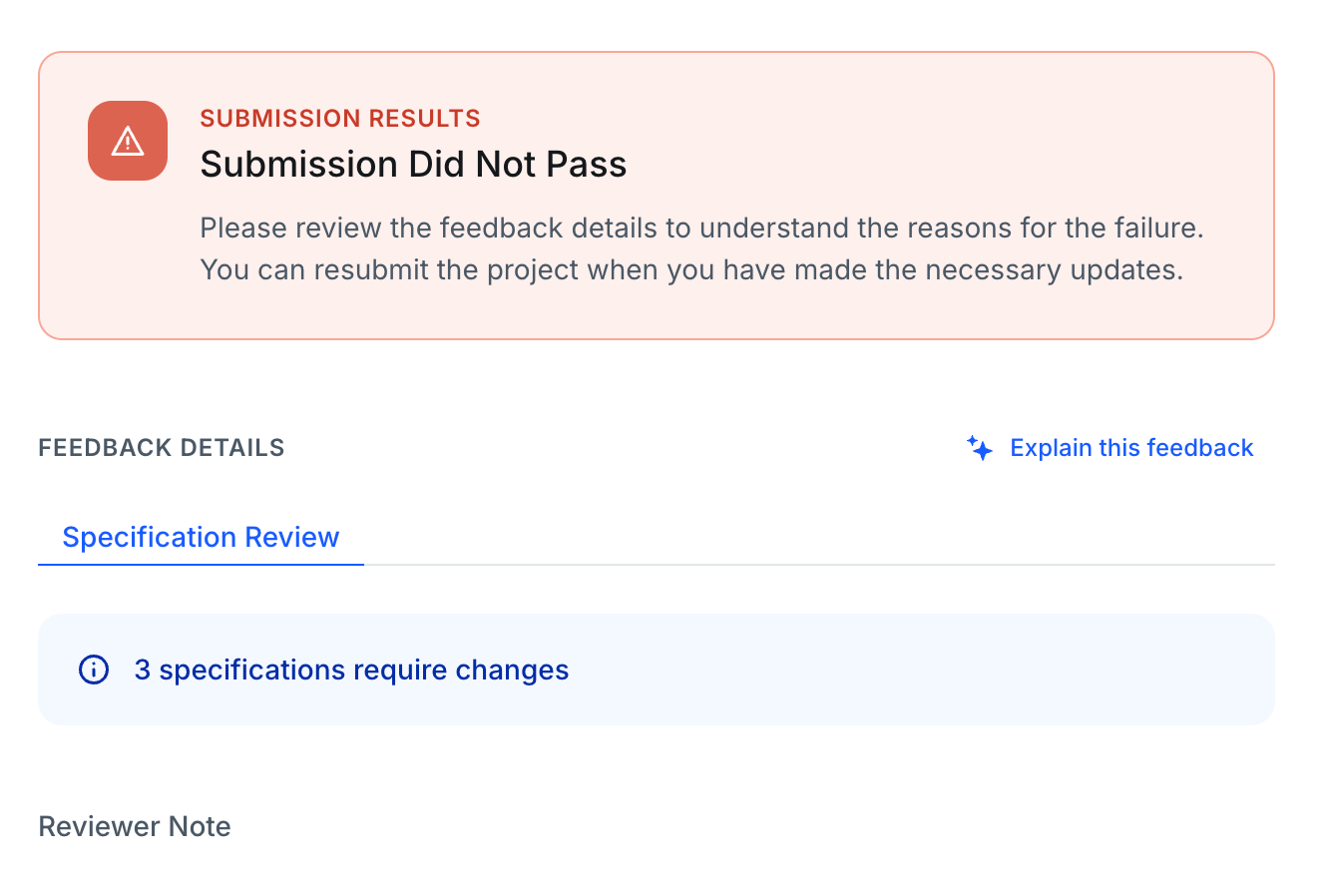Click the FEEDBACK DETAILS heading

162,448
